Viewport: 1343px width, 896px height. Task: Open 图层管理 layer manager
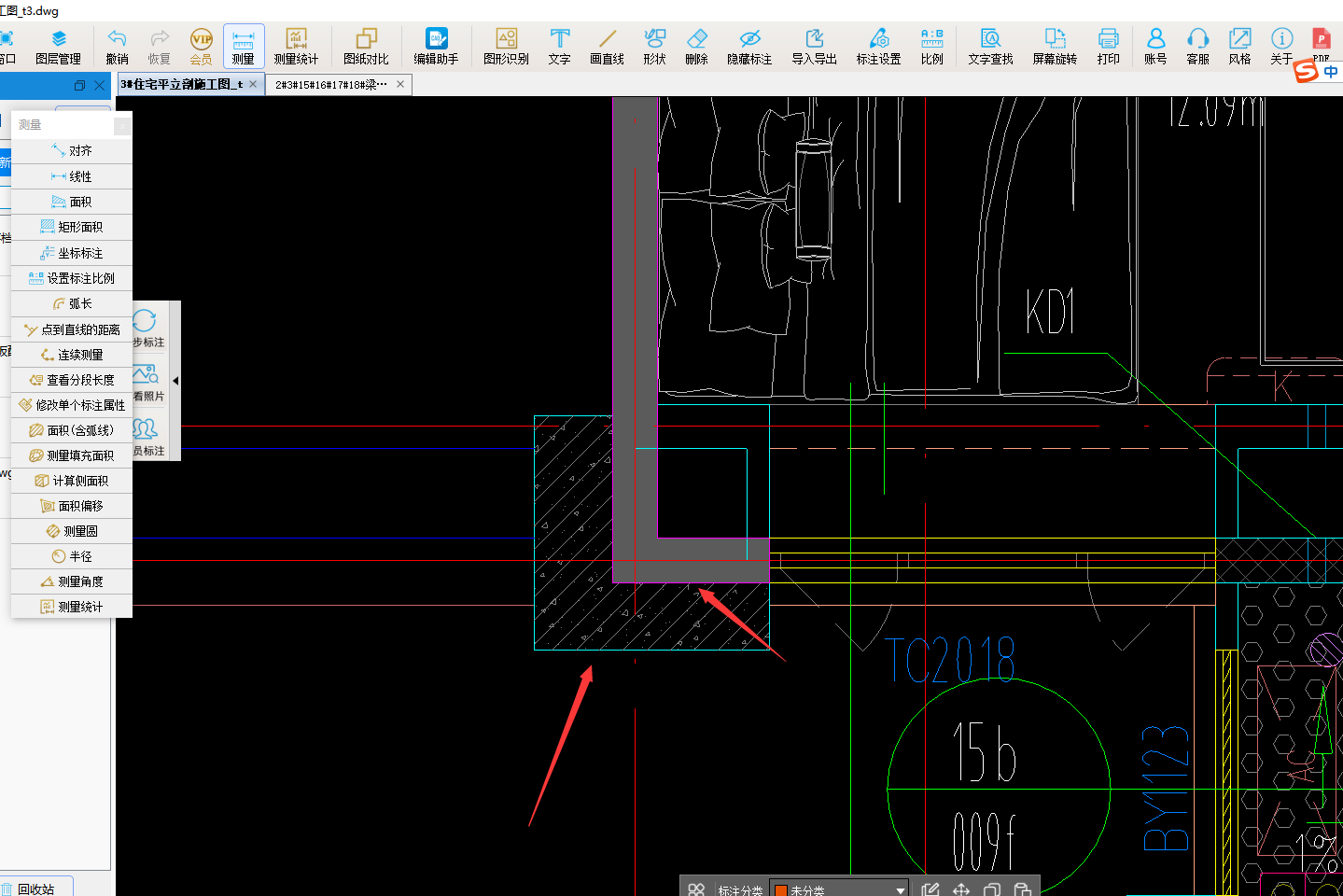[58, 47]
